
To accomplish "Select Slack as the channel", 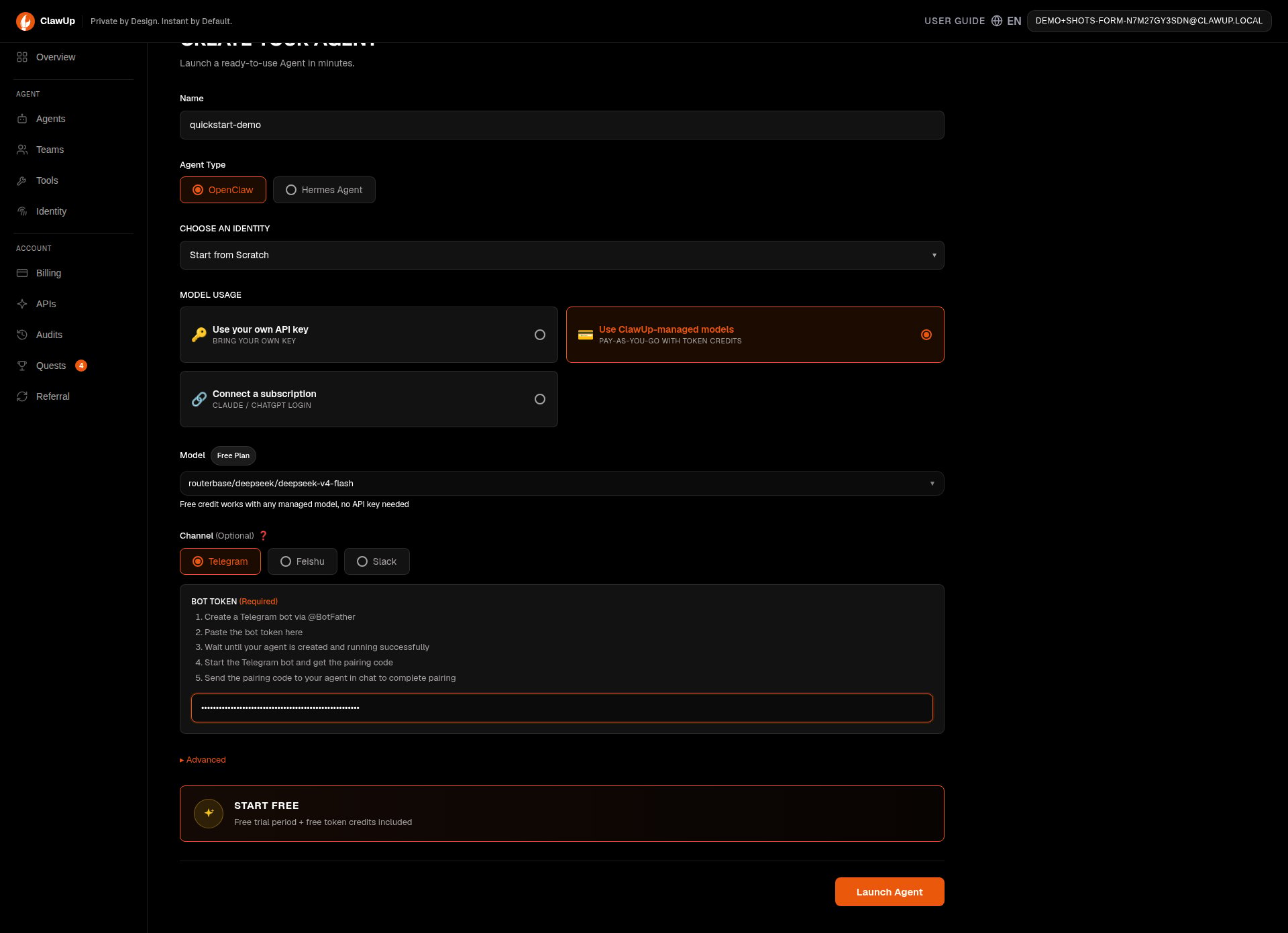I will [377, 561].
